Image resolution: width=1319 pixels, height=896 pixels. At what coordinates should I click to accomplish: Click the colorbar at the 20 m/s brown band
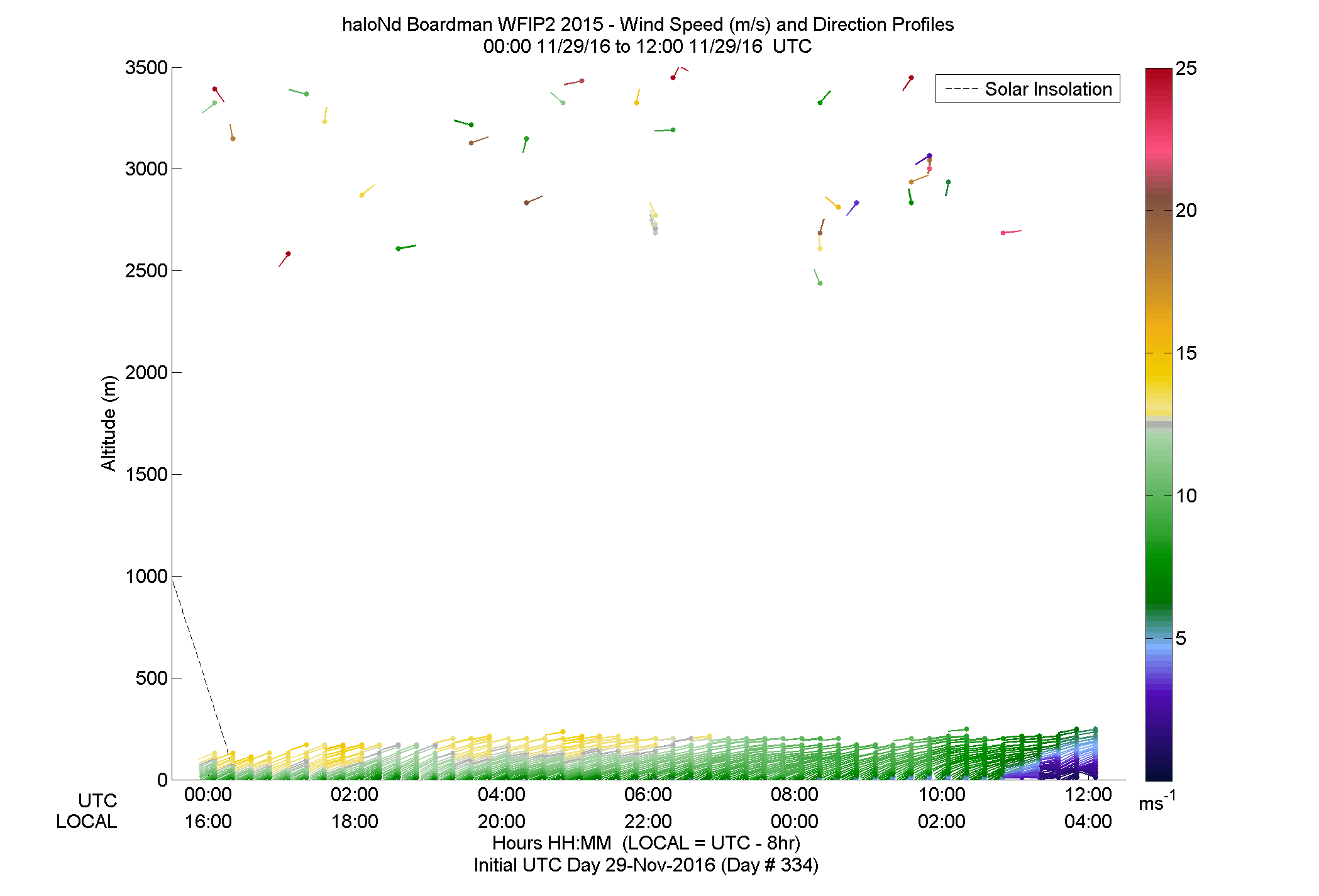tap(1159, 211)
